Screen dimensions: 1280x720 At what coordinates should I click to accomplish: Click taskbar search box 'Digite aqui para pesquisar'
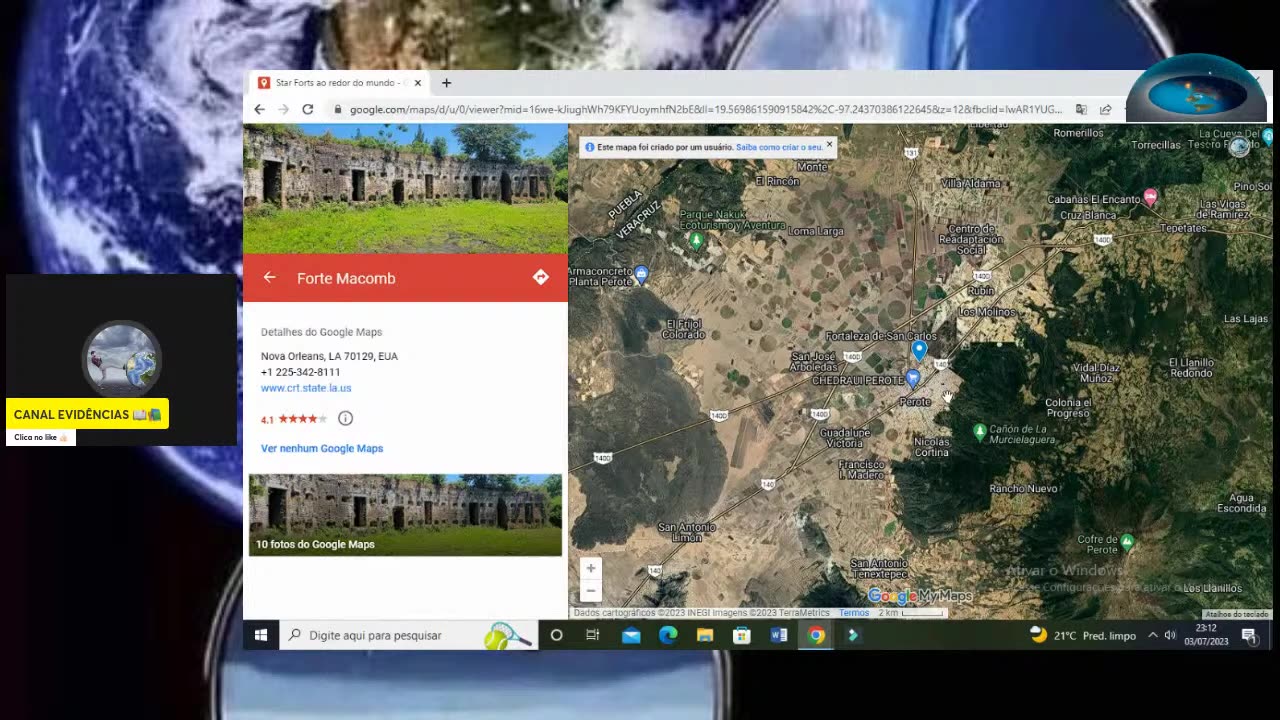pos(408,635)
